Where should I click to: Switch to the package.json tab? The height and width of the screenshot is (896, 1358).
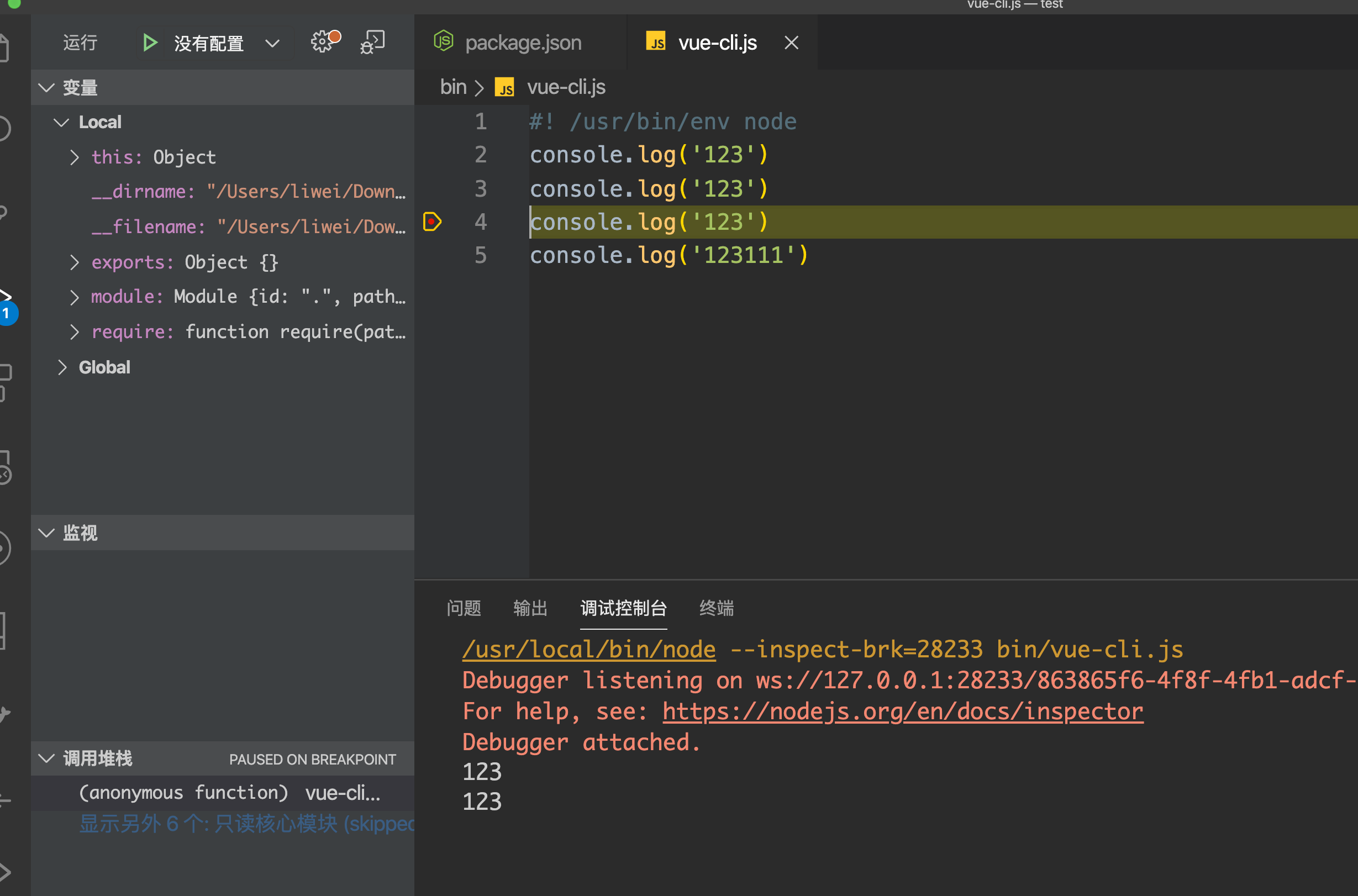tap(520, 43)
